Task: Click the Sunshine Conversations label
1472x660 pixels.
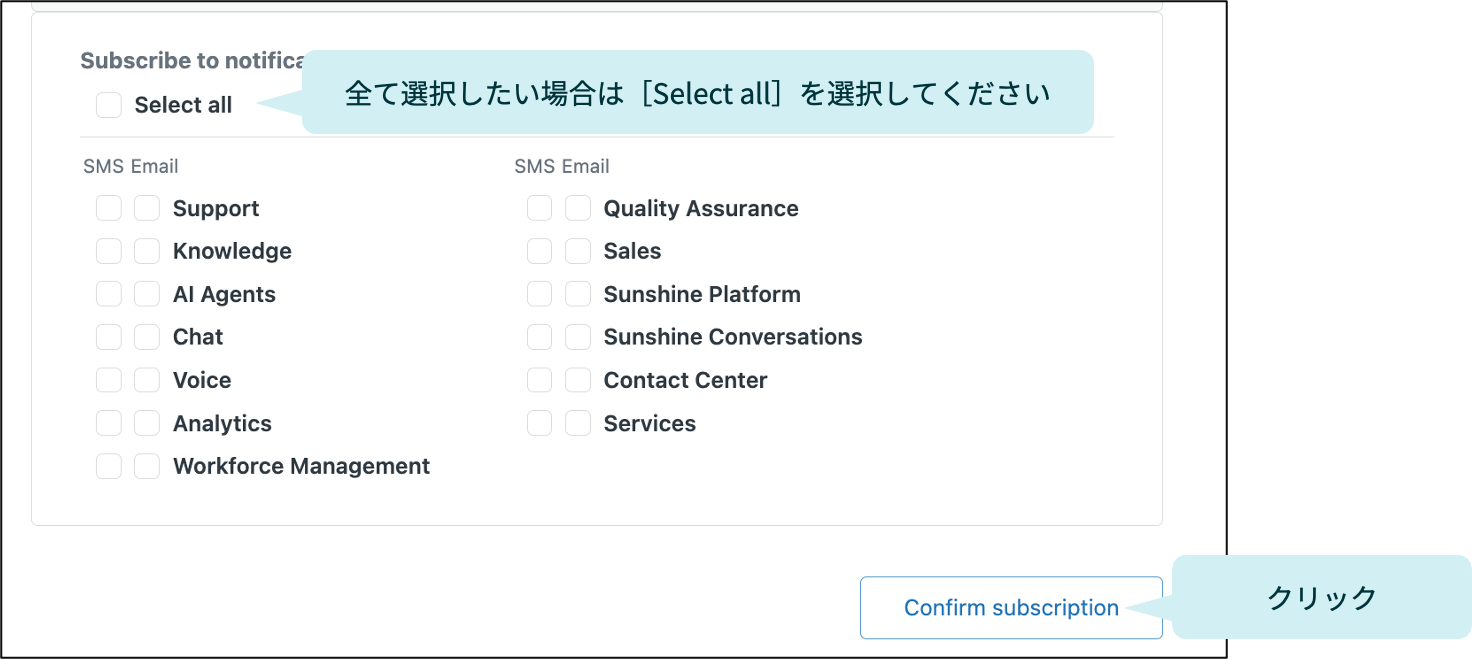Action: [x=733, y=337]
